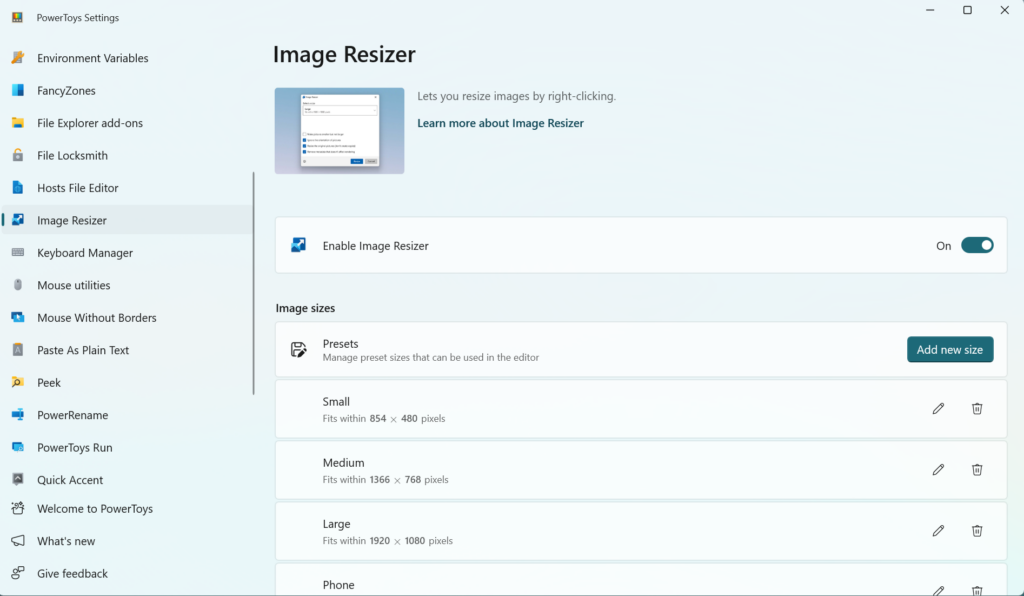Click the Image Resizer preview thumbnail
Viewport: 1024px width, 596px height.
339,130
